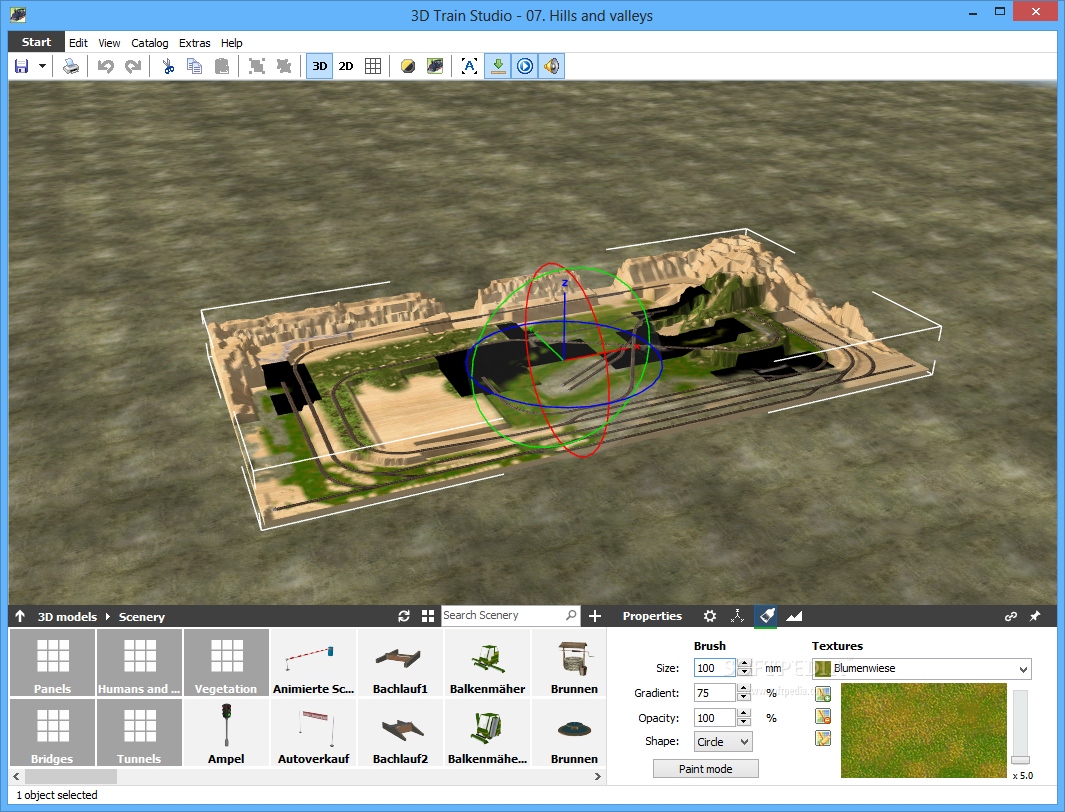
Task: Decrease Gradient with down spinner
Action: (x=744, y=697)
